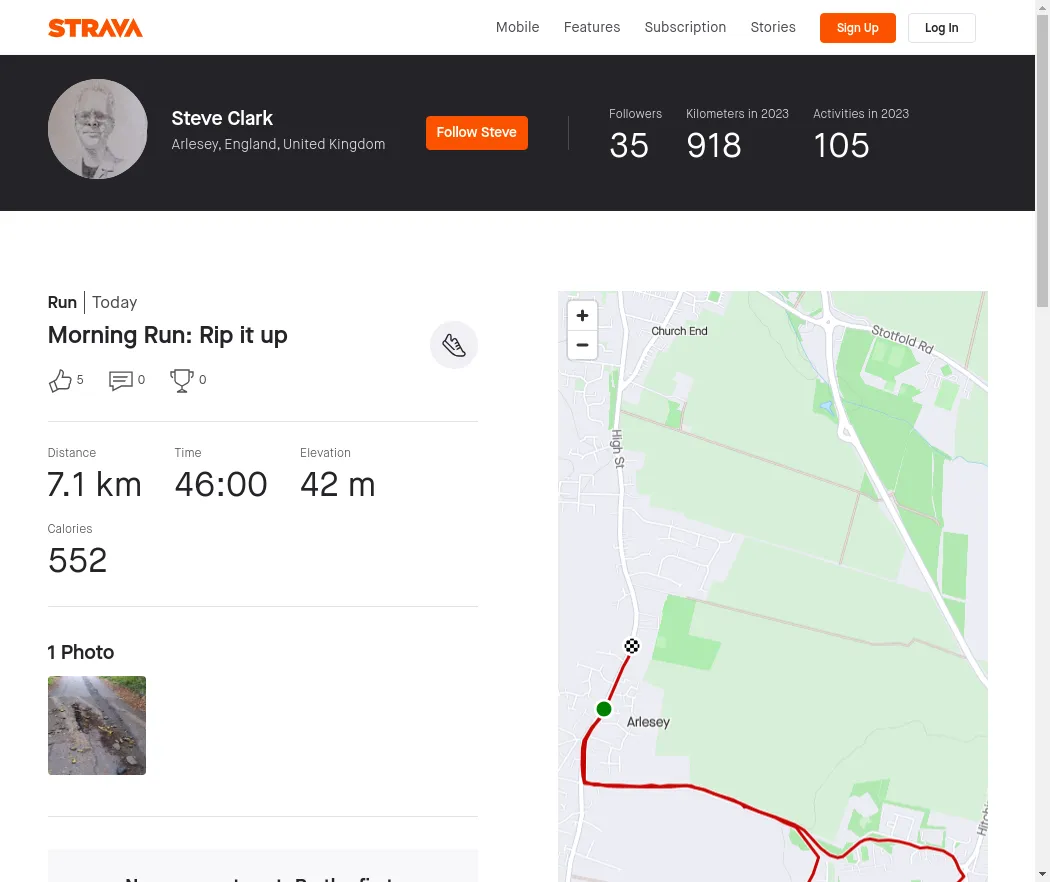1050x882 pixels.
Task: Go to the Subscription page
Action: click(685, 28)
